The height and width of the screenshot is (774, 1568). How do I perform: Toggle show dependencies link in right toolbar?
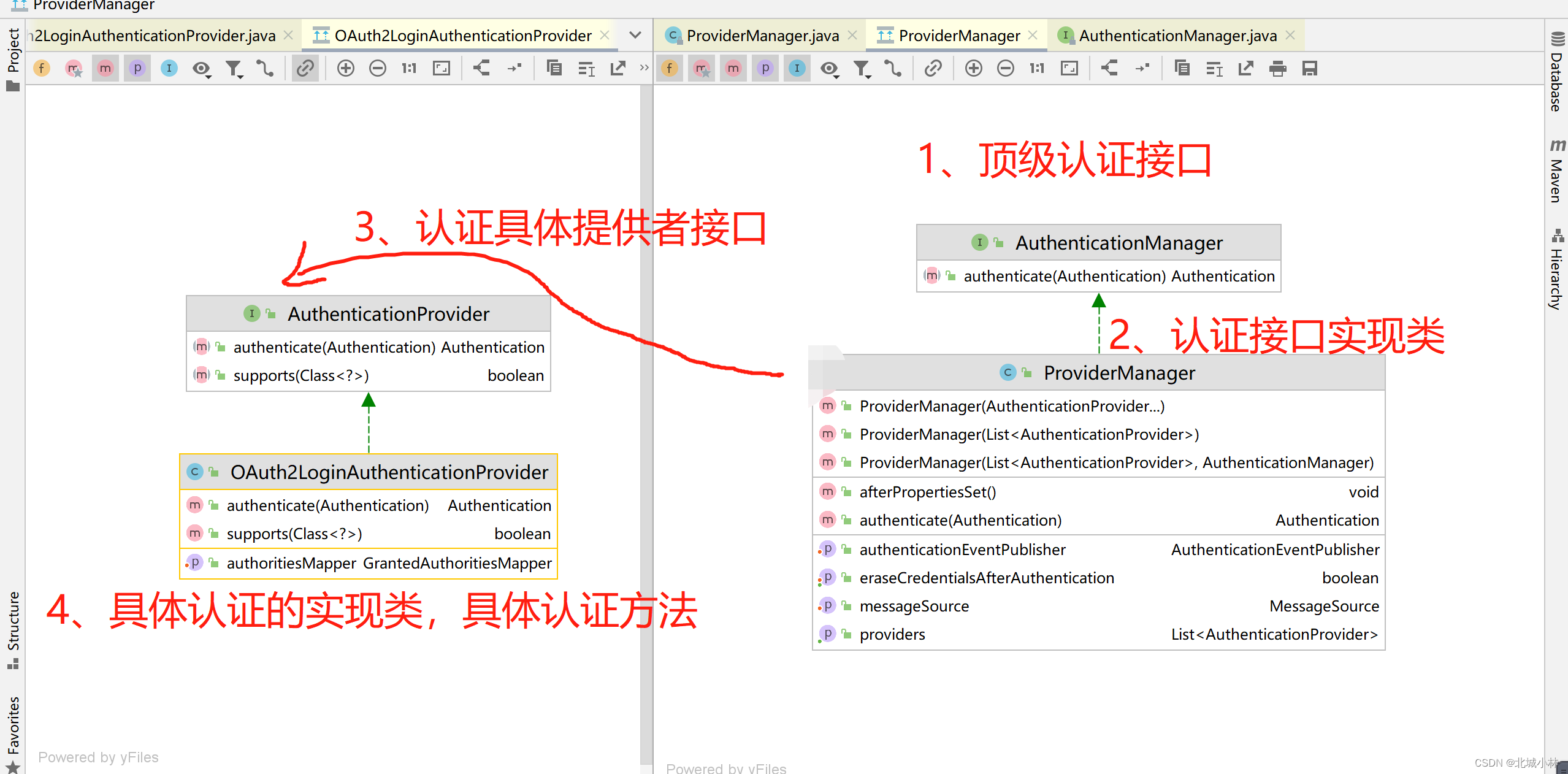point(933,68)
